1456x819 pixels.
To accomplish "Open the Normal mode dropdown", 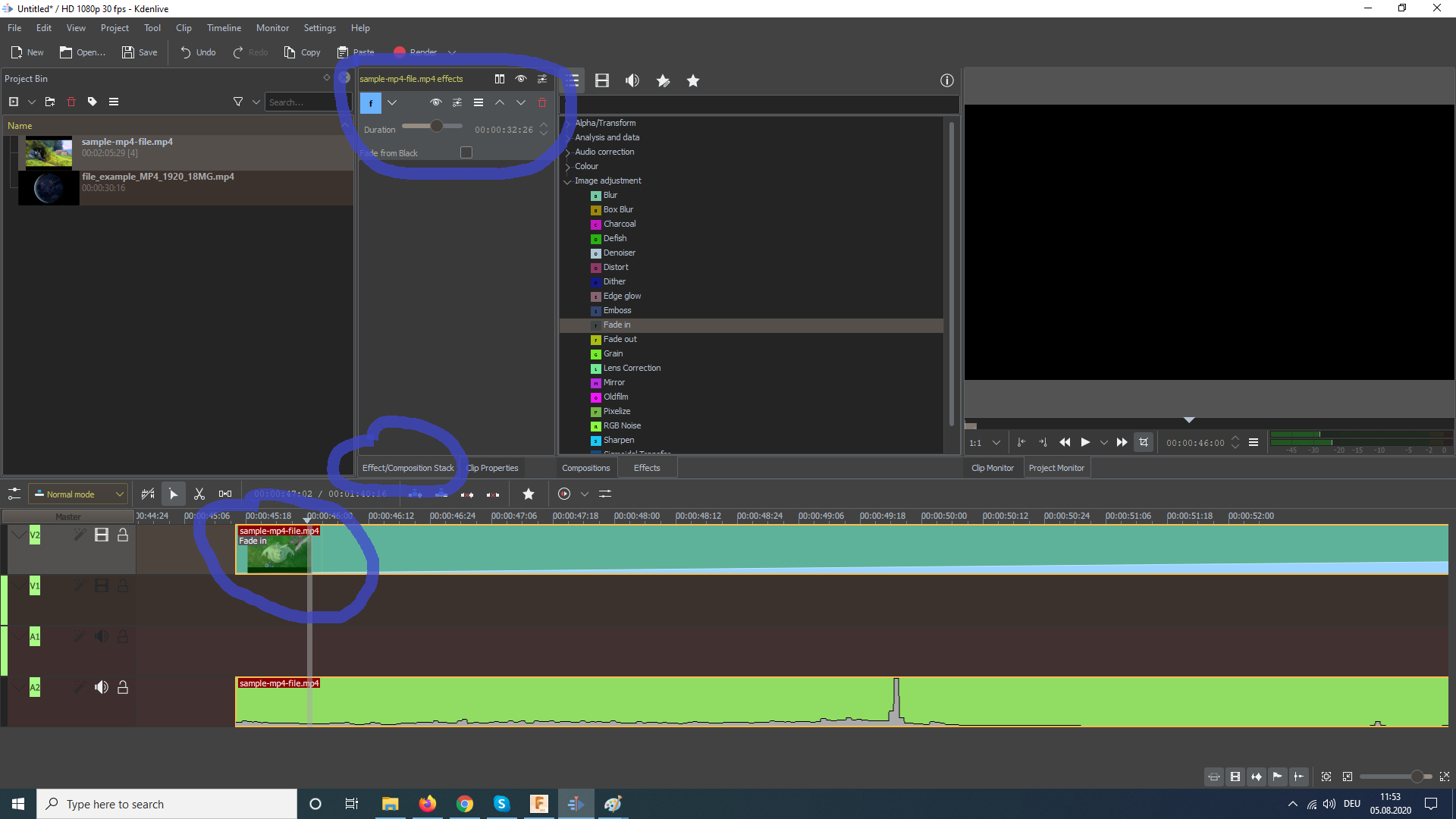I will 78,494.
